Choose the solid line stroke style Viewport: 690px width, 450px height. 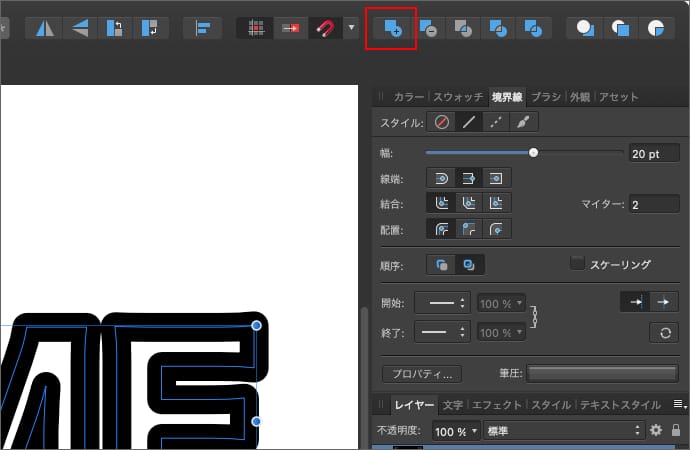(468, 123)
